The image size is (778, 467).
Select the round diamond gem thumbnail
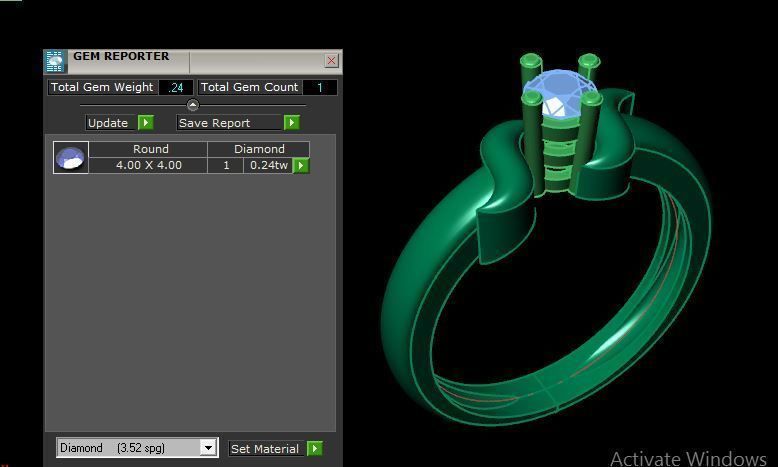[70, 157]
